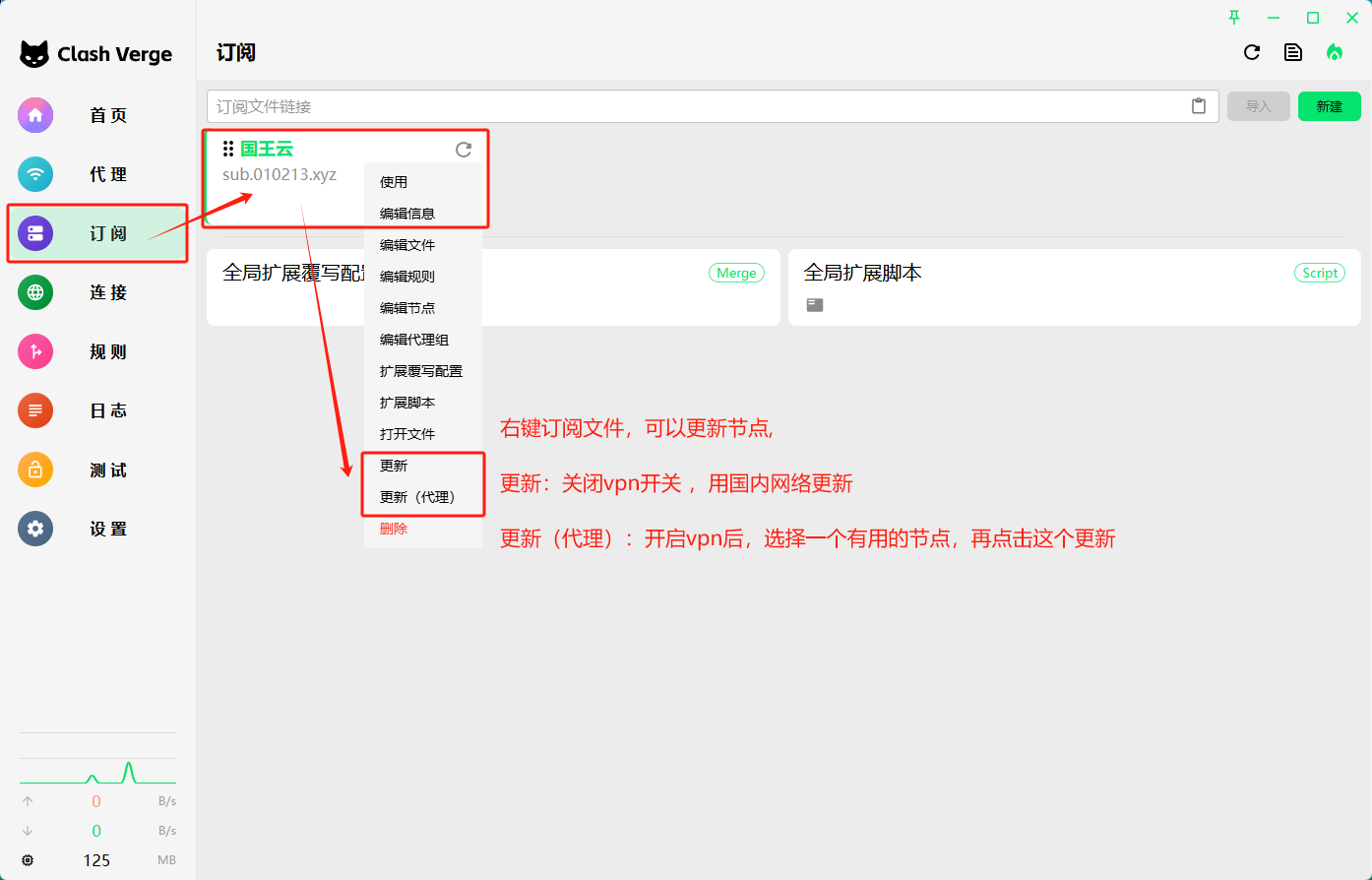Choose 编辑节点 in the context menu

[x=407, y=308]
